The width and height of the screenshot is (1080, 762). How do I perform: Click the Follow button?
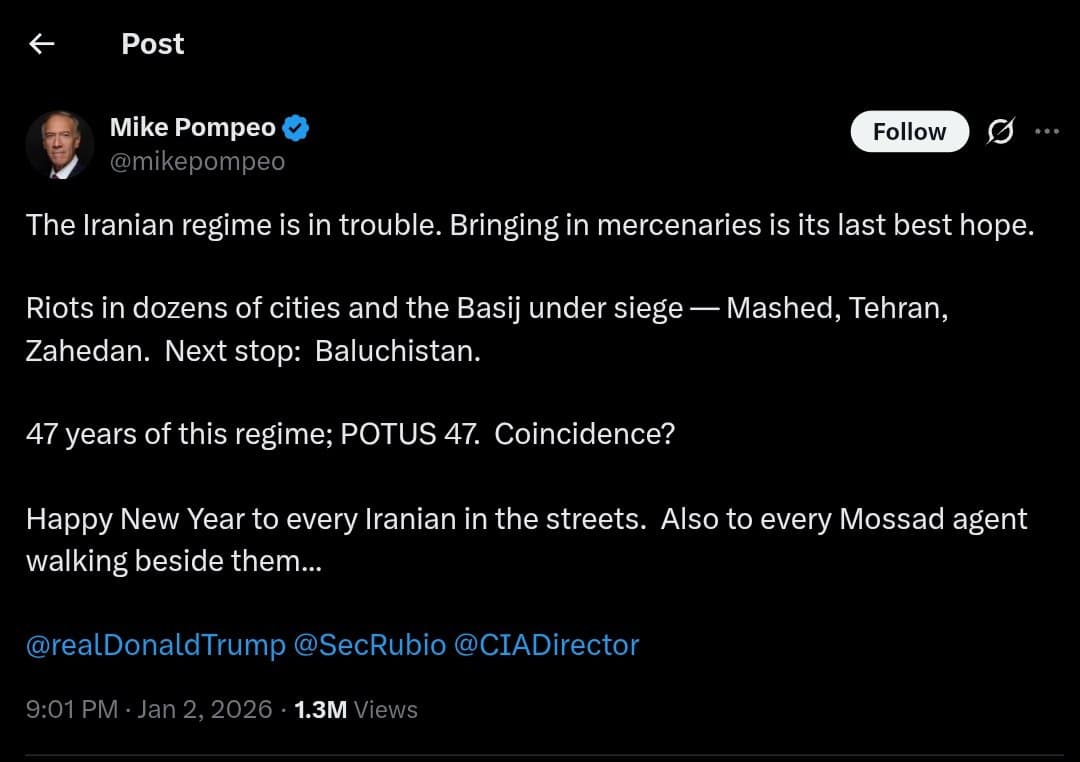point(909,131)
